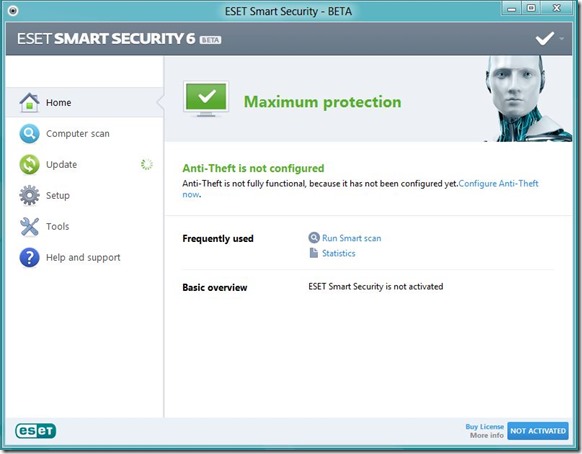Open the Home section icon
Screen dimensions: 582x454
[29, 102]
